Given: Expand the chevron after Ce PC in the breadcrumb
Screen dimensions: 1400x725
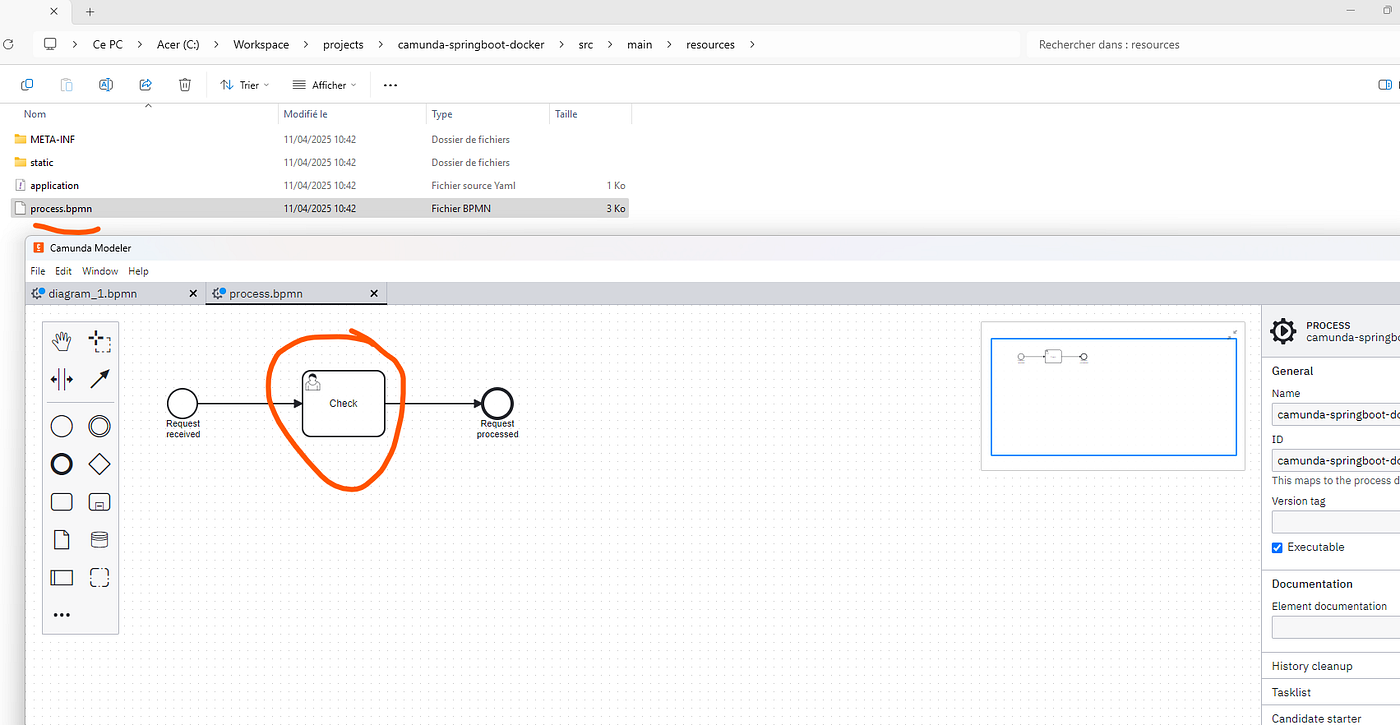Looking at the screenshot, I should coord(142,45).
